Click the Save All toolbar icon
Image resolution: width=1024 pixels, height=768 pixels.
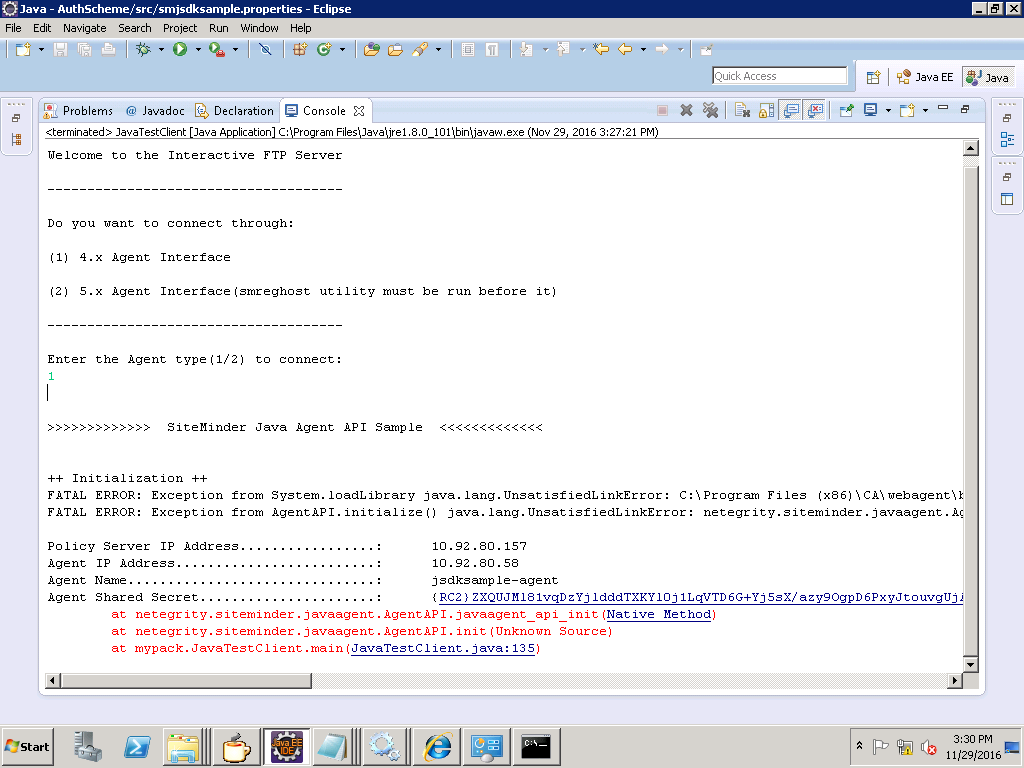point(84,50)
